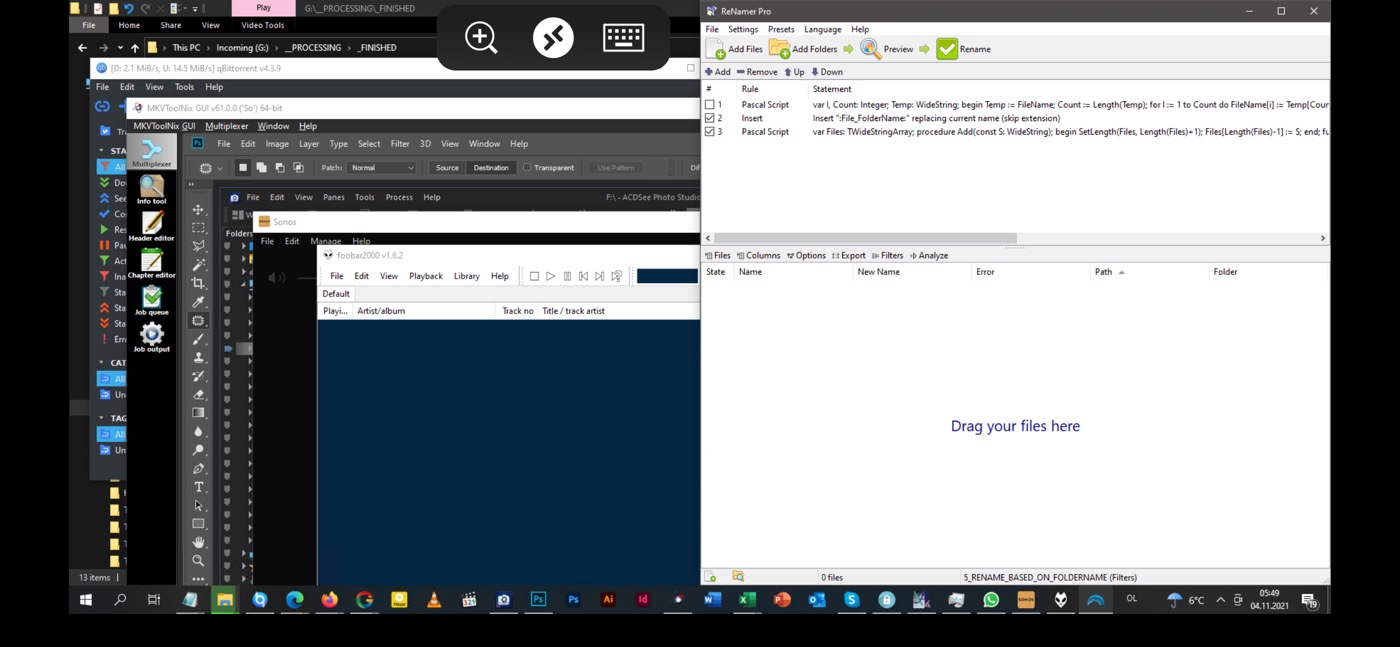Open VLC from the taskbar
Image resolution: width=1400 pixels, height=647 pixels.
tap(434, 600)
